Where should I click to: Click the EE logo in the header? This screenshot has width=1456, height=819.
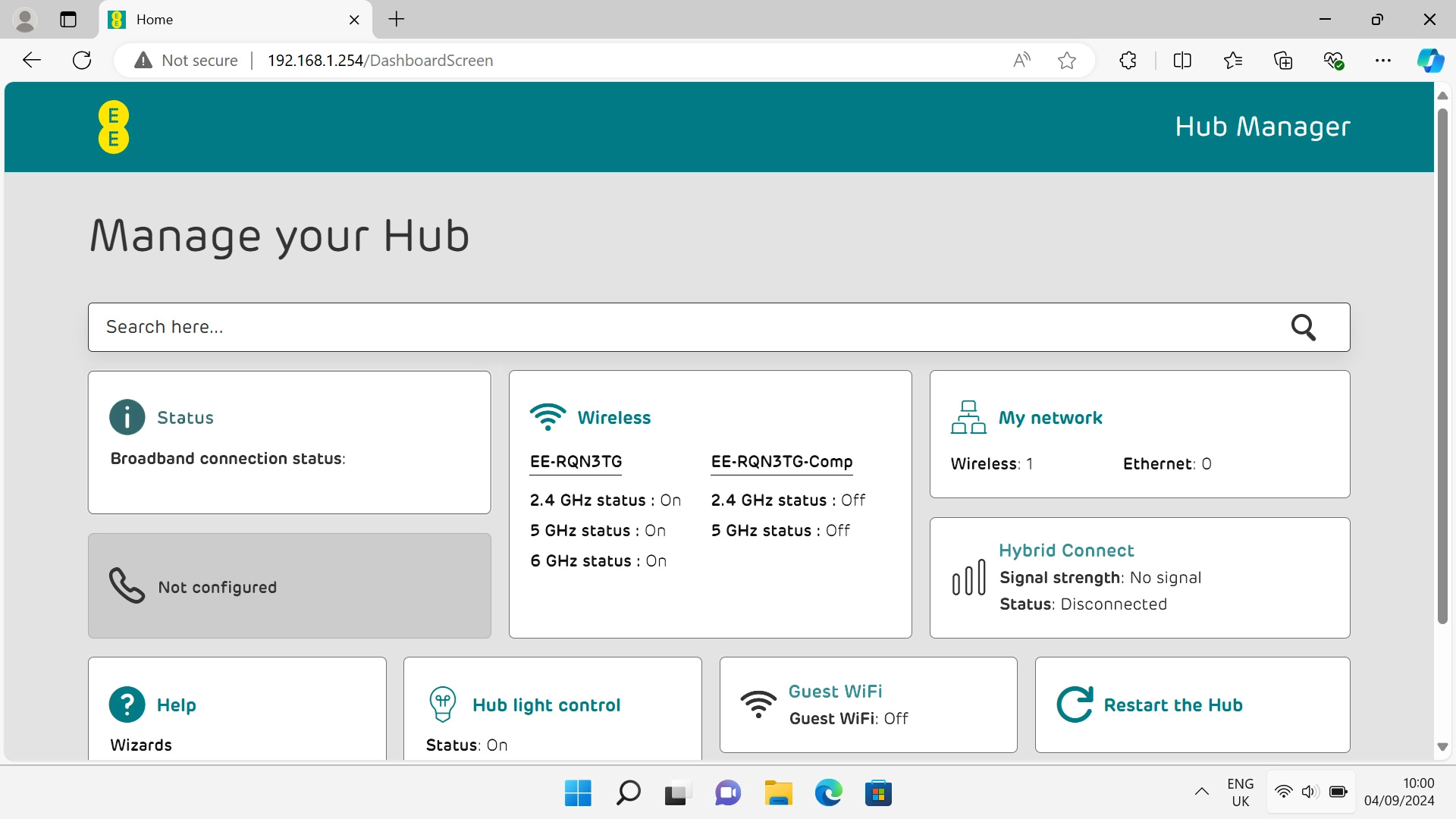(112, 127)
